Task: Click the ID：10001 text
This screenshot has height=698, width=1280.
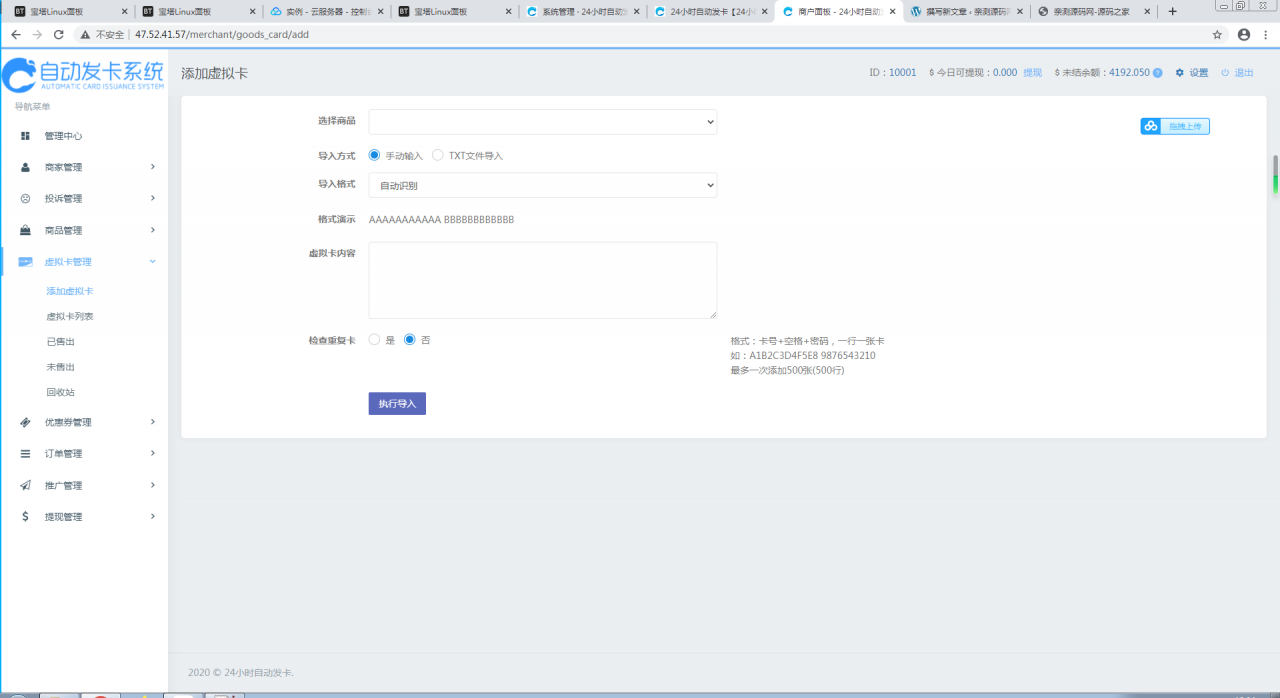Action: coord(892,73)
